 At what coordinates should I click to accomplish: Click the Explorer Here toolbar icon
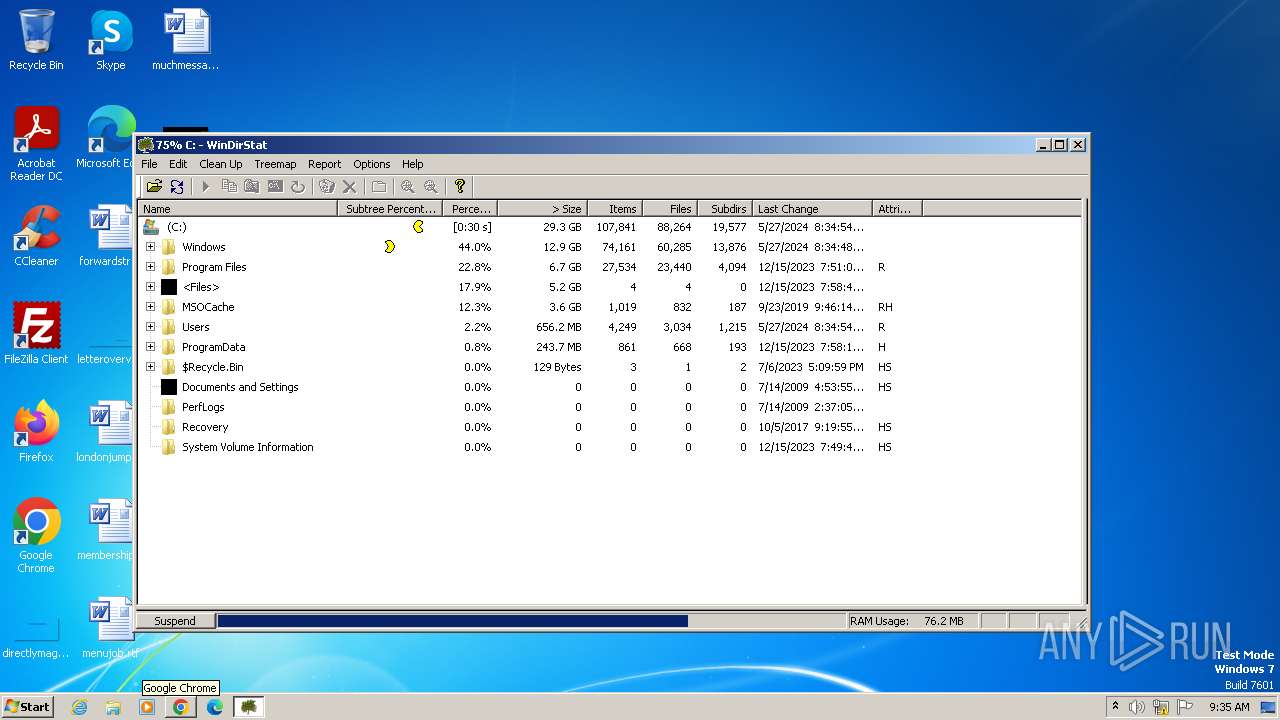tap(252, 186)
